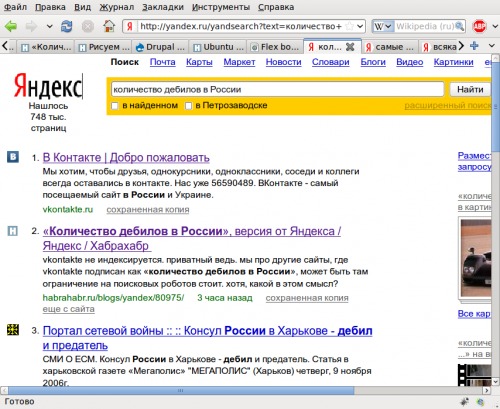Open the Правка menu
Viewport: 500px width, 409px height.
(x=50, y=7)
